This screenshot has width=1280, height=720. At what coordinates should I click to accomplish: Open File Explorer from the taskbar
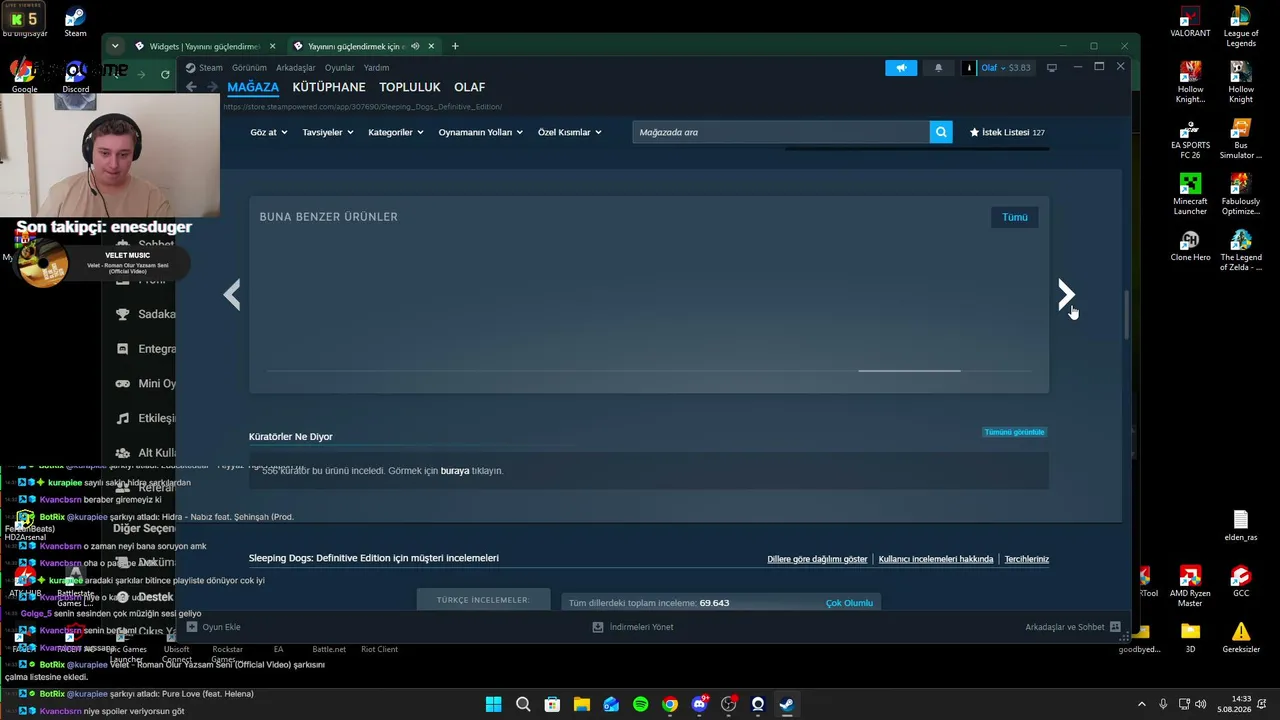[x=582, y=704]
